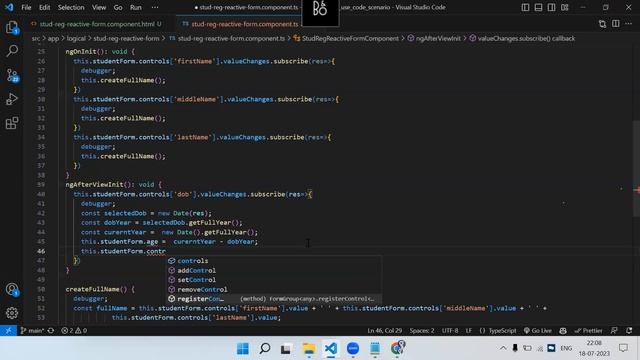Image resolution: width=640 pixels, height=360 pixels.
Task: Switch to stud-reg-reactive-form.component.ts tab
Action: pyautogui.click(x=244, y=24)
